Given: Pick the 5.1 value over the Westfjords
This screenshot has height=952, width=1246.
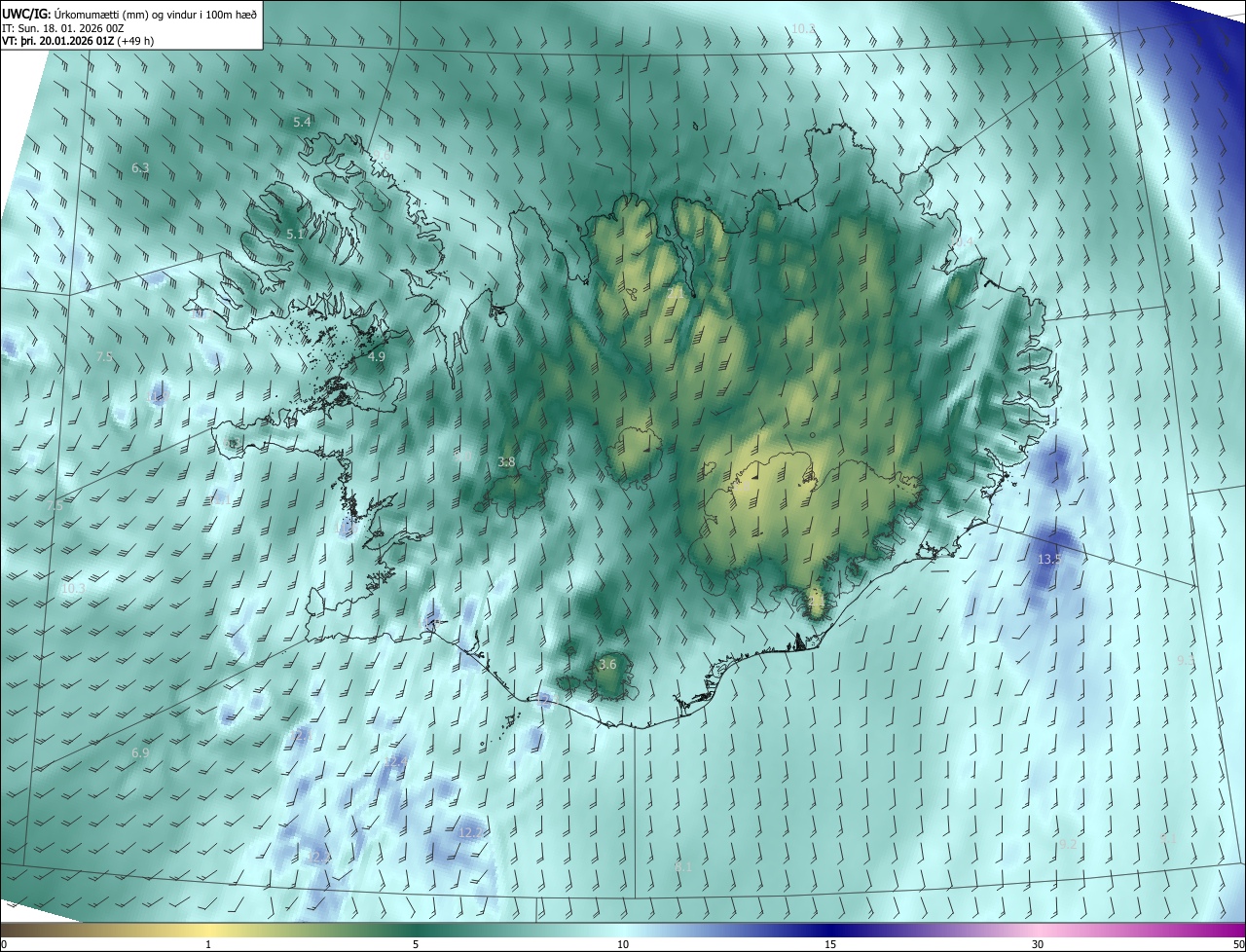Looking at the screenshot, I should pyautogui.click(x=295, y=235).
